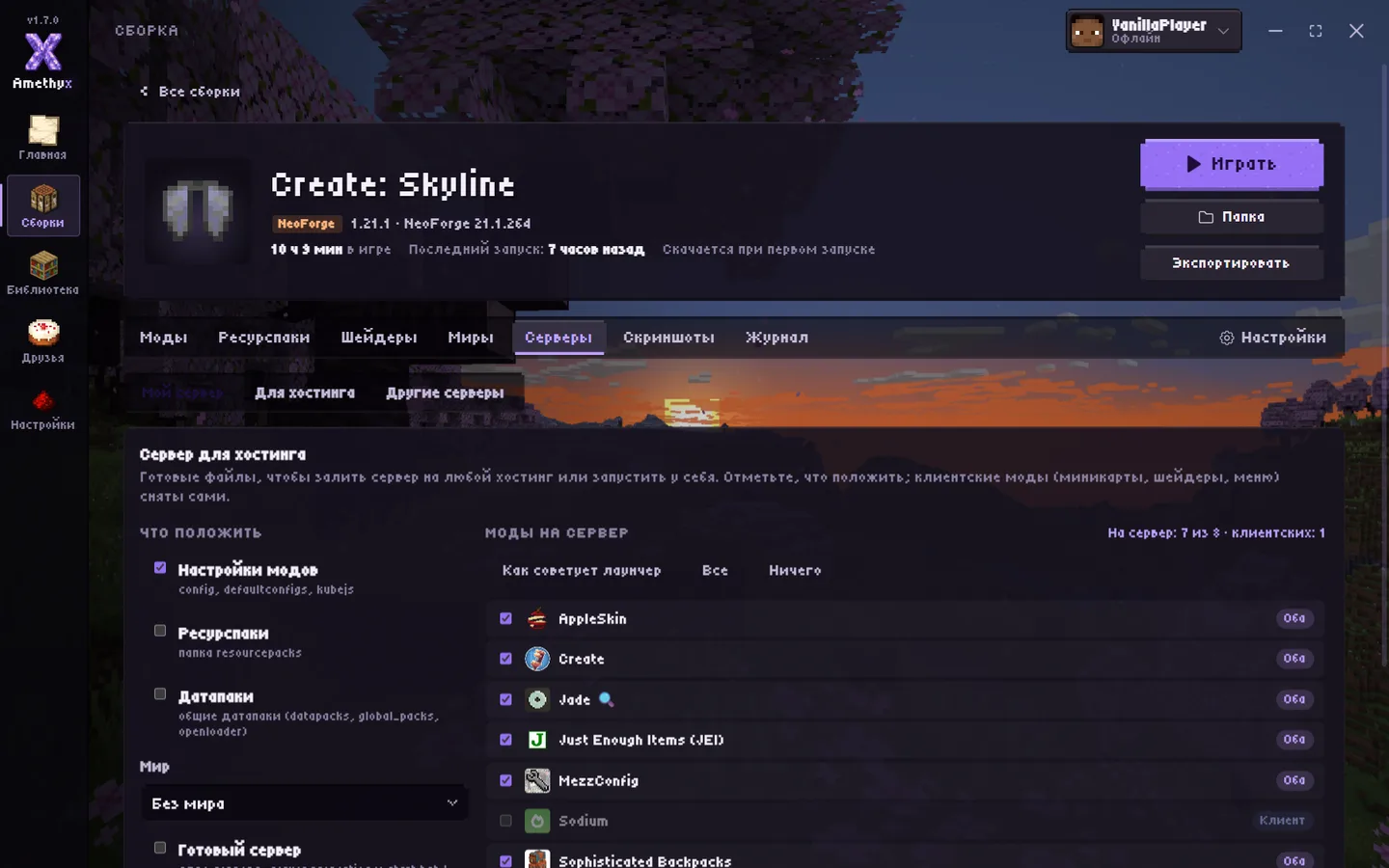
Task: Select the Ничего preset button
Action: click(x=795, y=571)
